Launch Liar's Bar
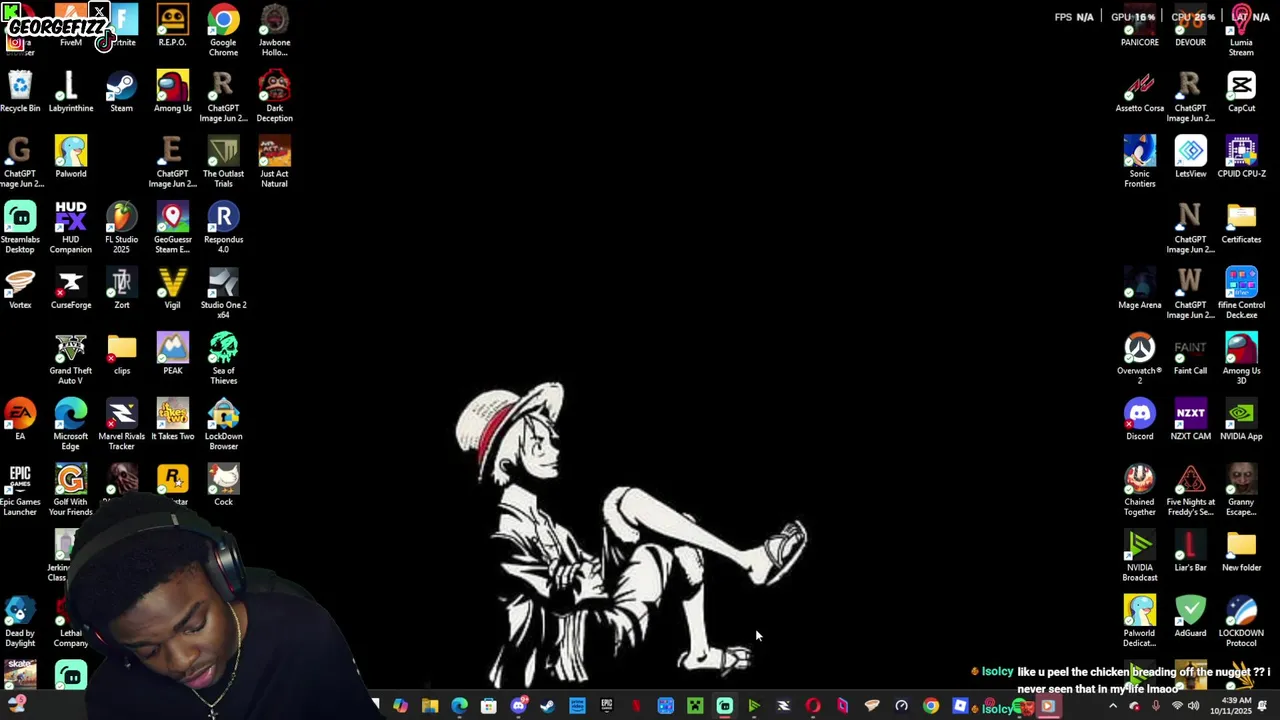Image resolution: width=1280 pixels, height=720 pixels. 1190,551
